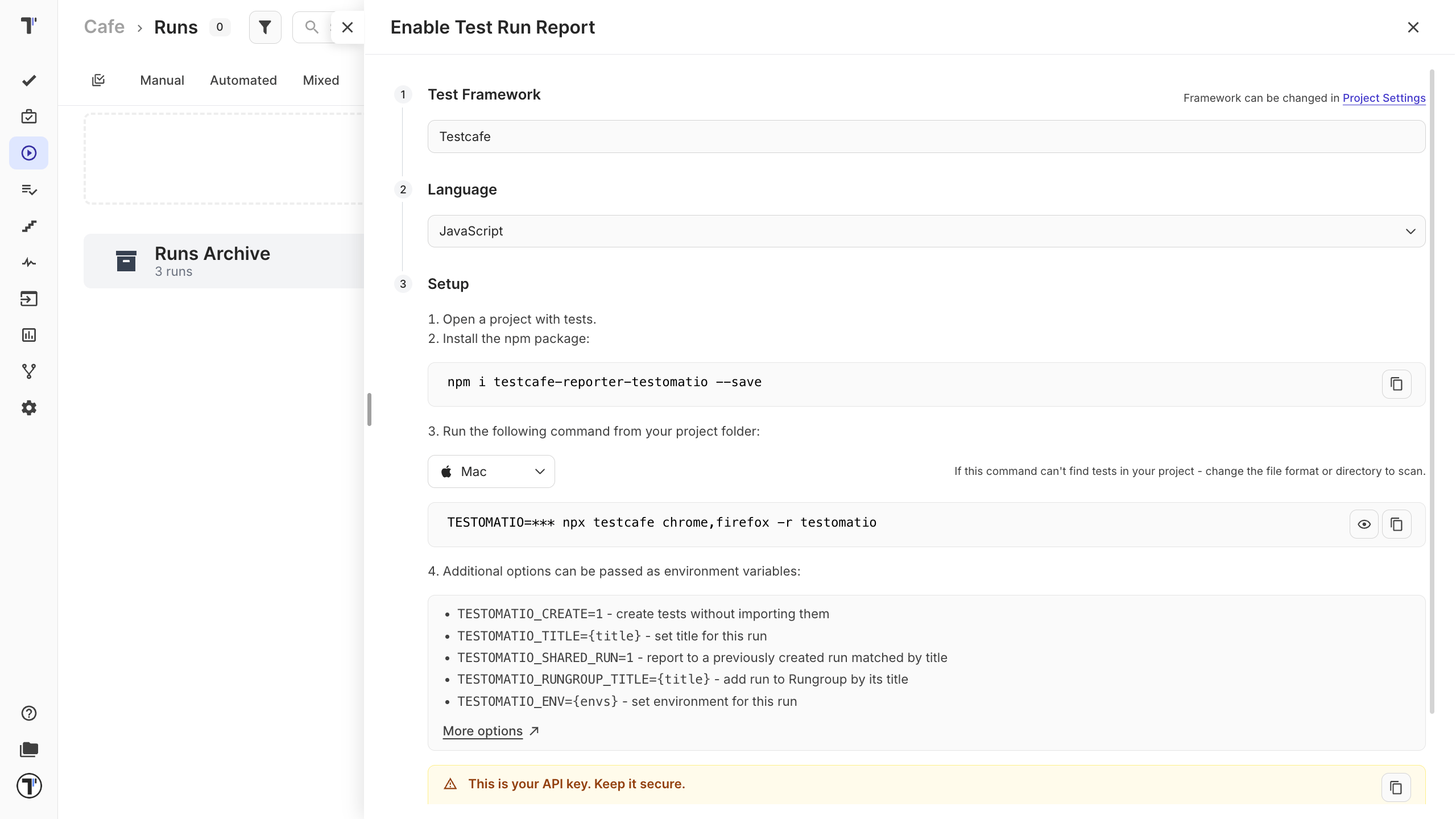Image resolution: width=1456 pixels, height=819 pixels.
Task: Open the Help question mark icon
Action: (29, 713)
